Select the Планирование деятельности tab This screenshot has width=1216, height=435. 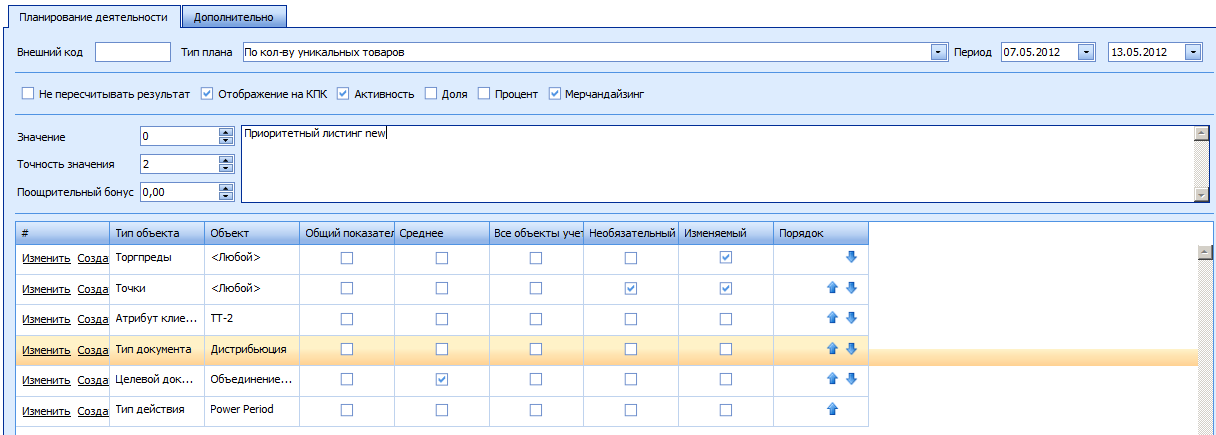pos(93,17)
